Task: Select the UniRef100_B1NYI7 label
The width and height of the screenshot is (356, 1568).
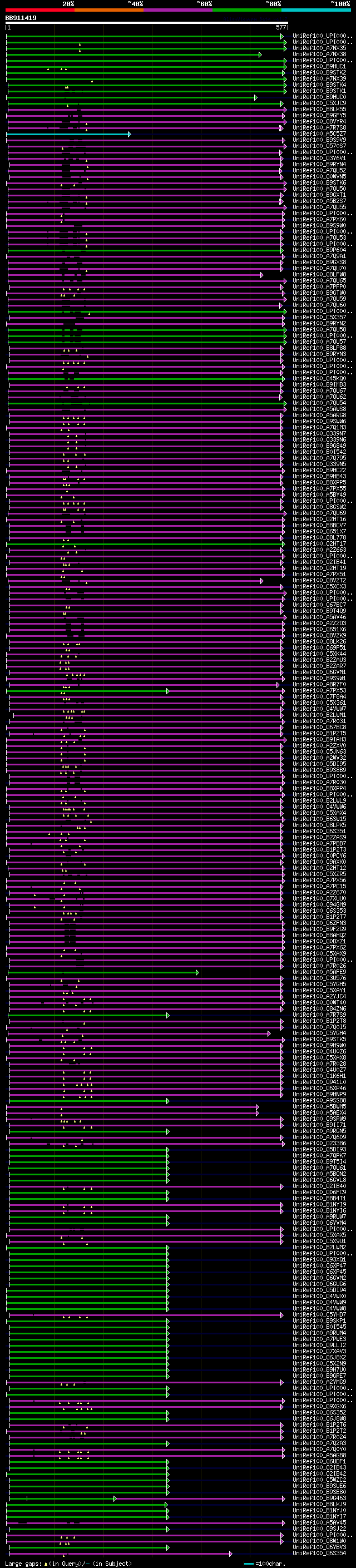Action: (x=319, y=1516)
